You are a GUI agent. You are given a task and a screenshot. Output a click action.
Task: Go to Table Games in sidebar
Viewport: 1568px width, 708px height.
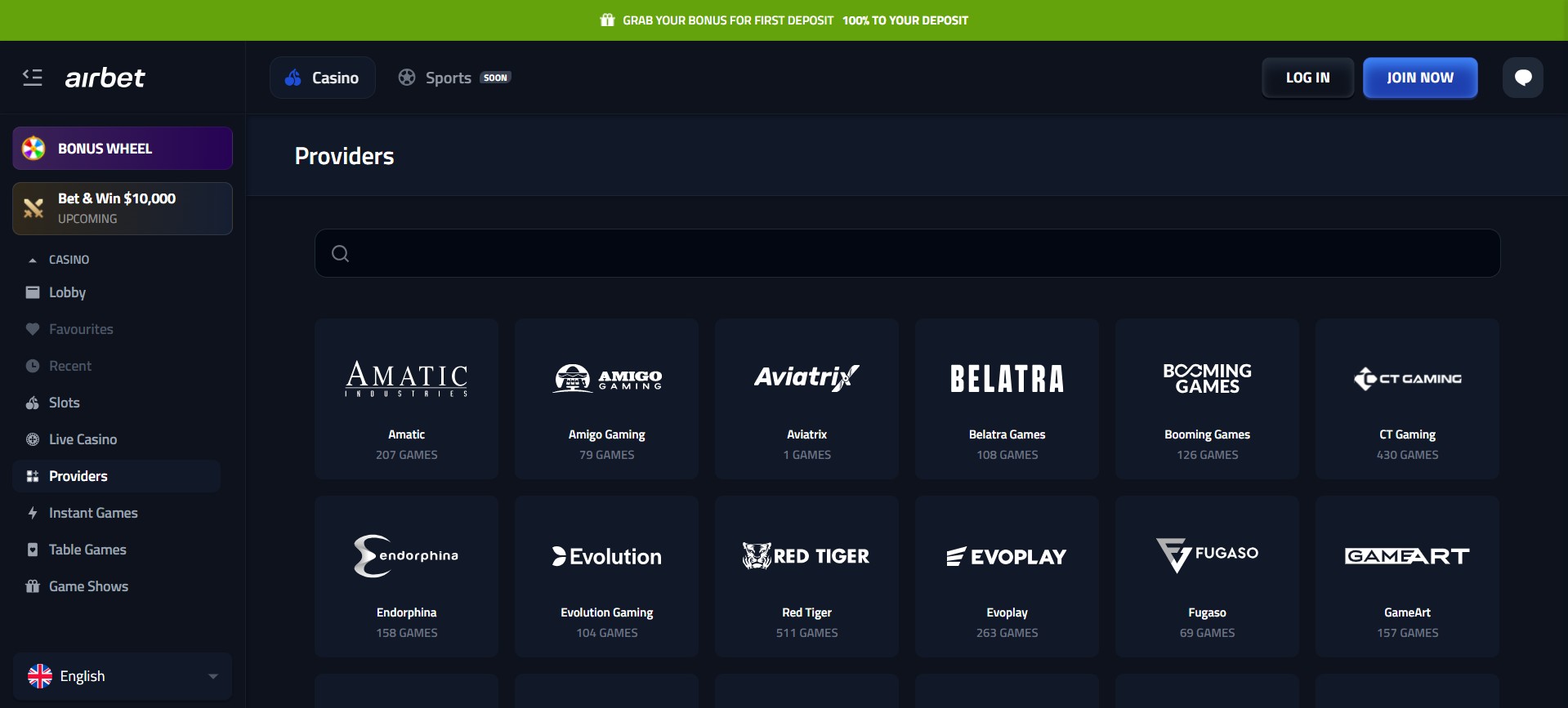click(x=117, y=550)
